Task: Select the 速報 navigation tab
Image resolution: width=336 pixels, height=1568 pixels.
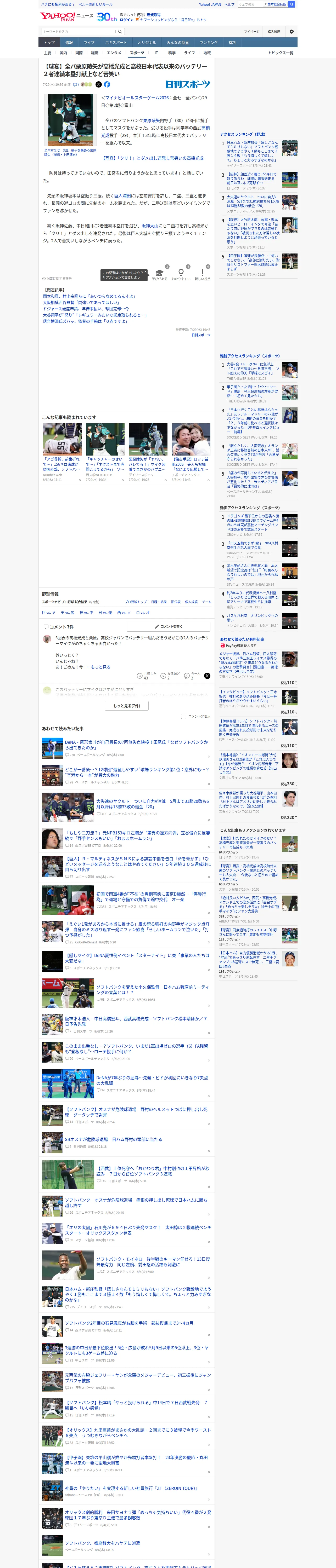Action: (x=69, y=43)
